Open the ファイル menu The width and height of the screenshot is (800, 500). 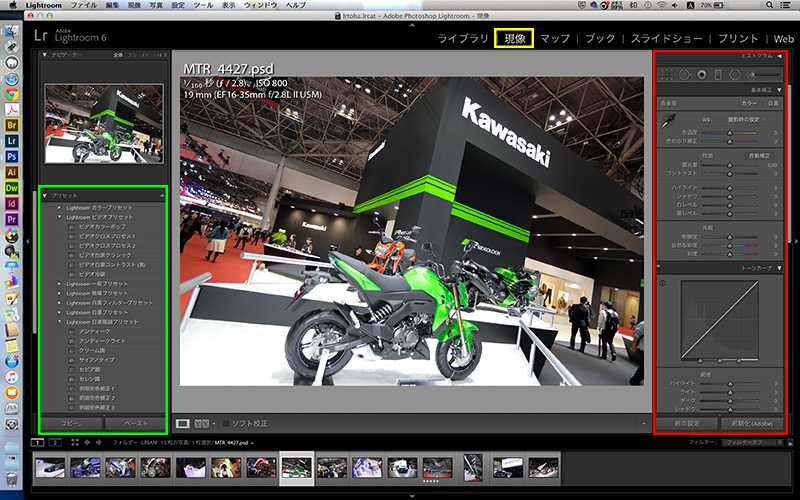[84, 5]
